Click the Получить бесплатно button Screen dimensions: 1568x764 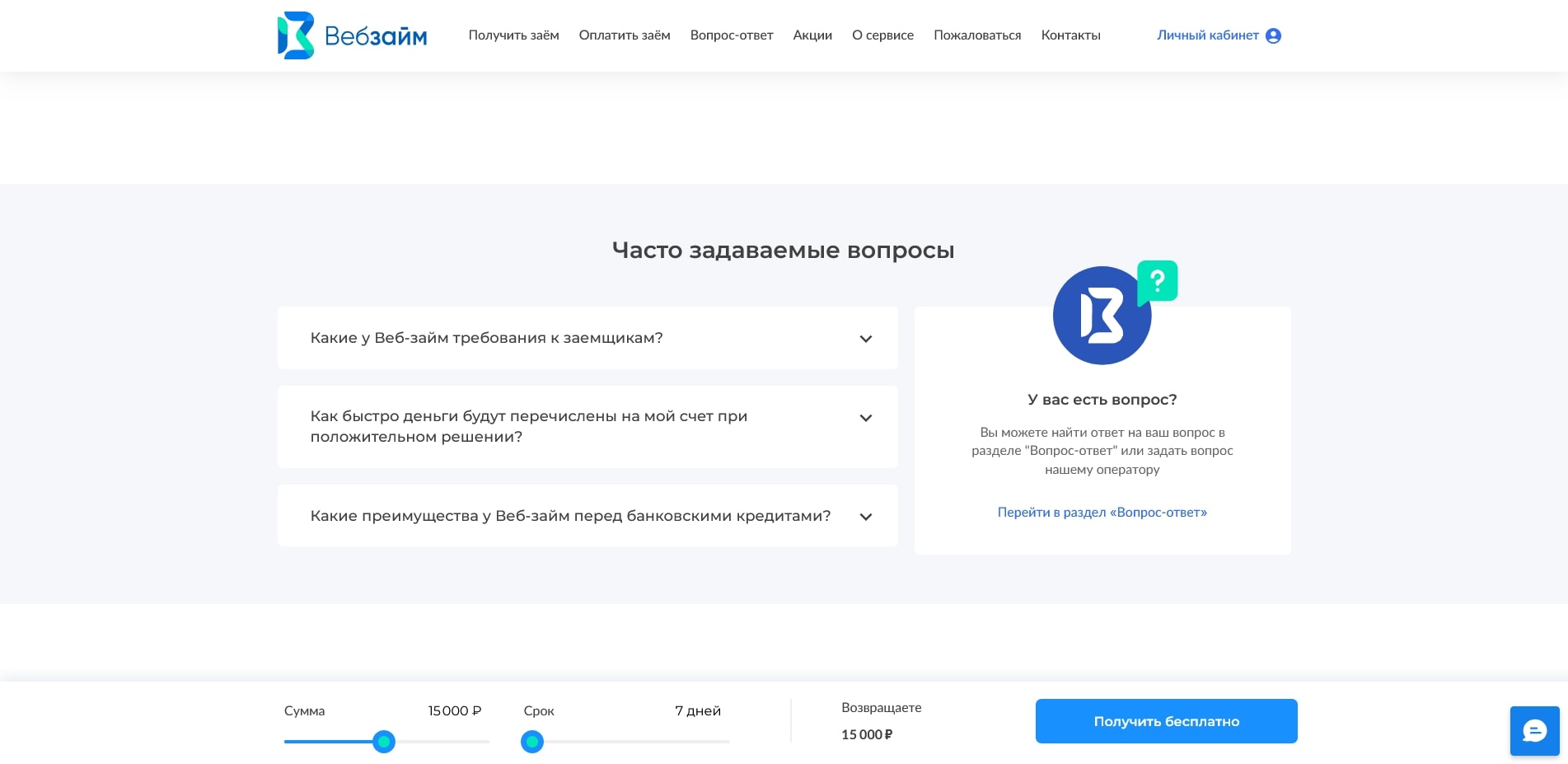[1166, 720]
